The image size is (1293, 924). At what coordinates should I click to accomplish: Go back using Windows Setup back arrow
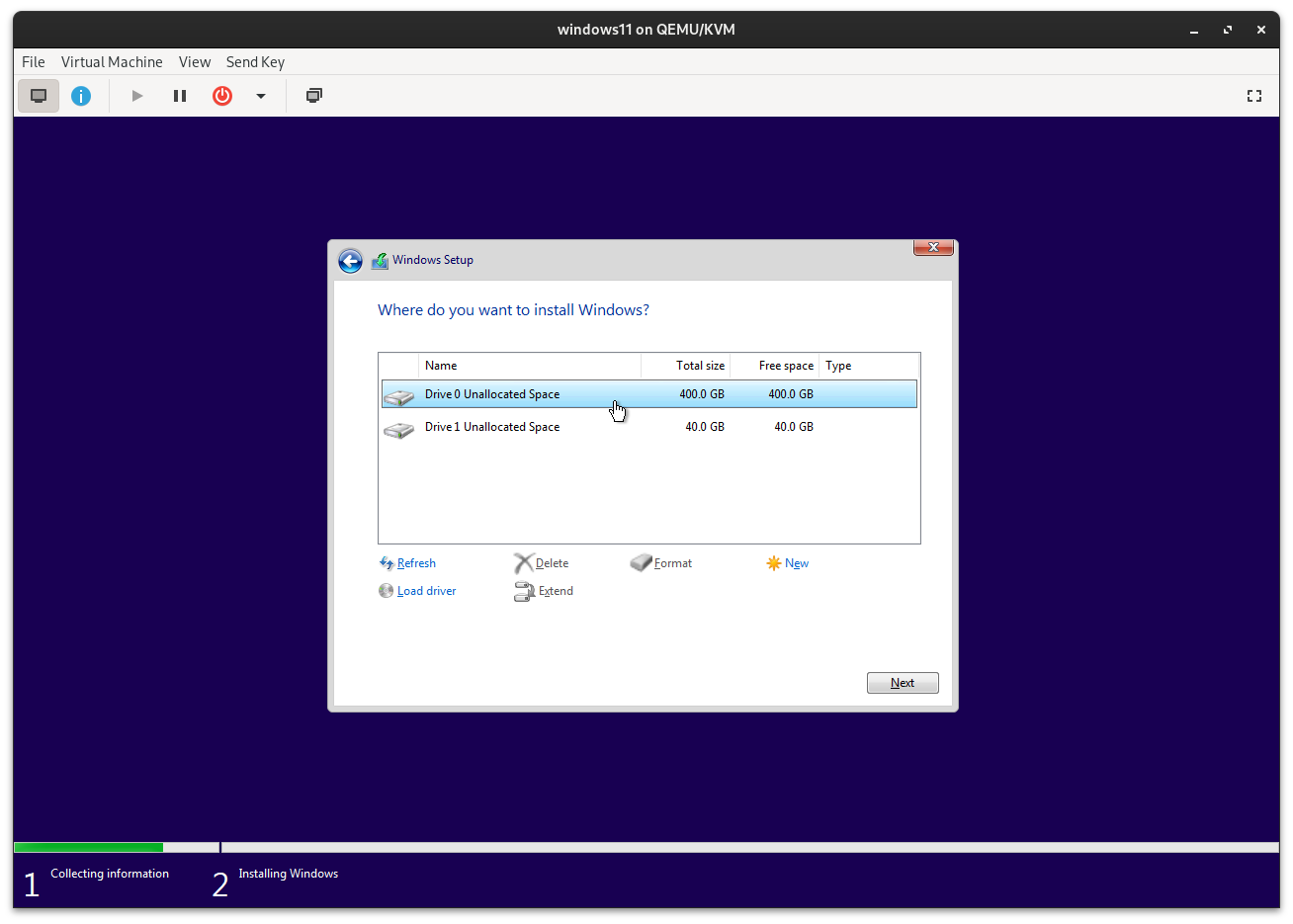pos(350,261)
